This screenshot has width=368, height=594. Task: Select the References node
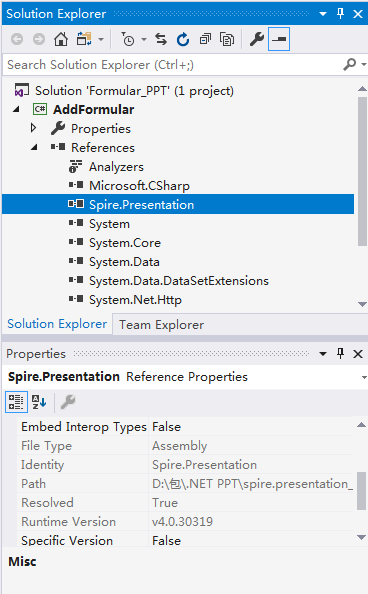[x=103, y=148]
